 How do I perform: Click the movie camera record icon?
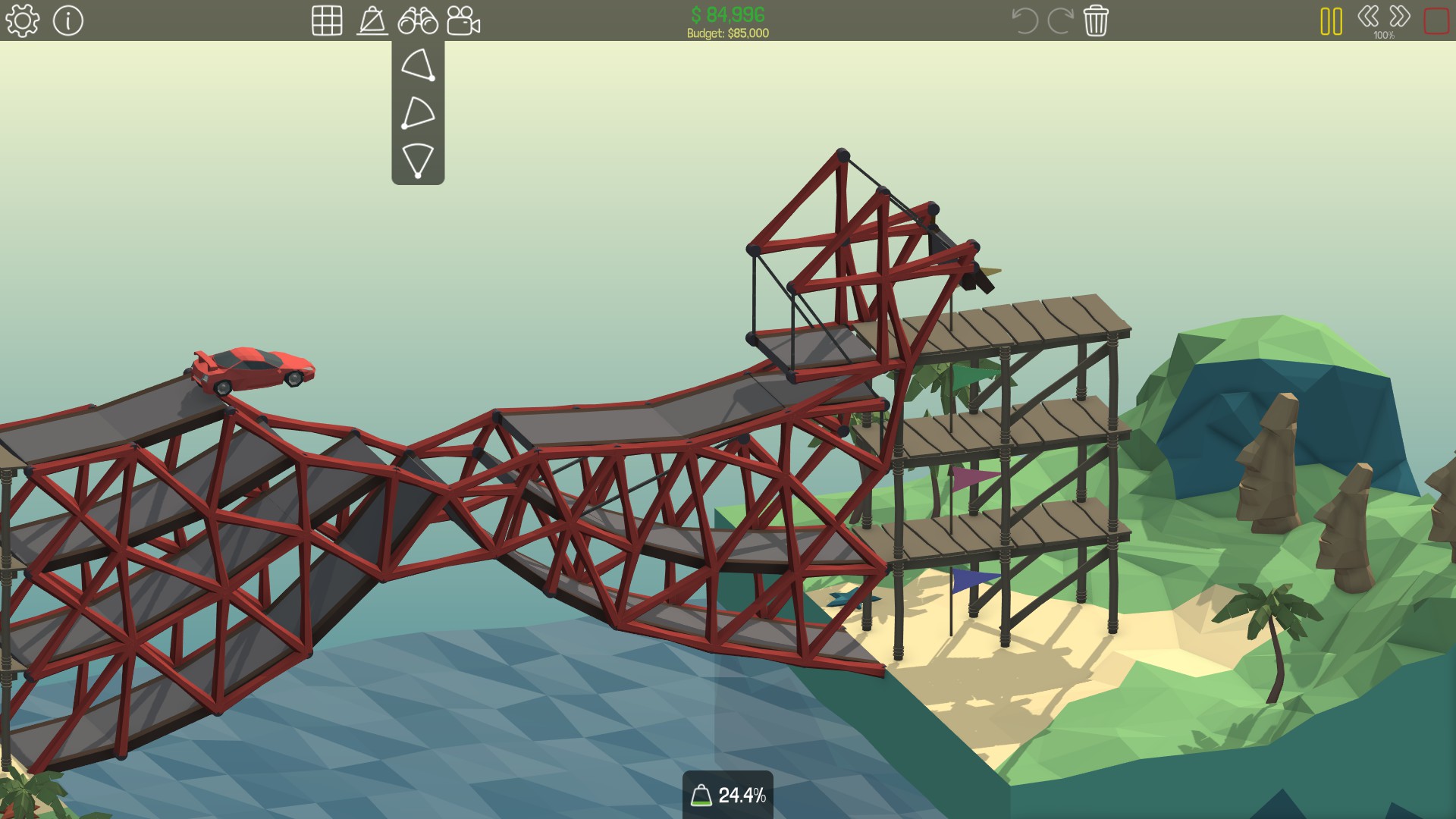click(x=463, y=20)
